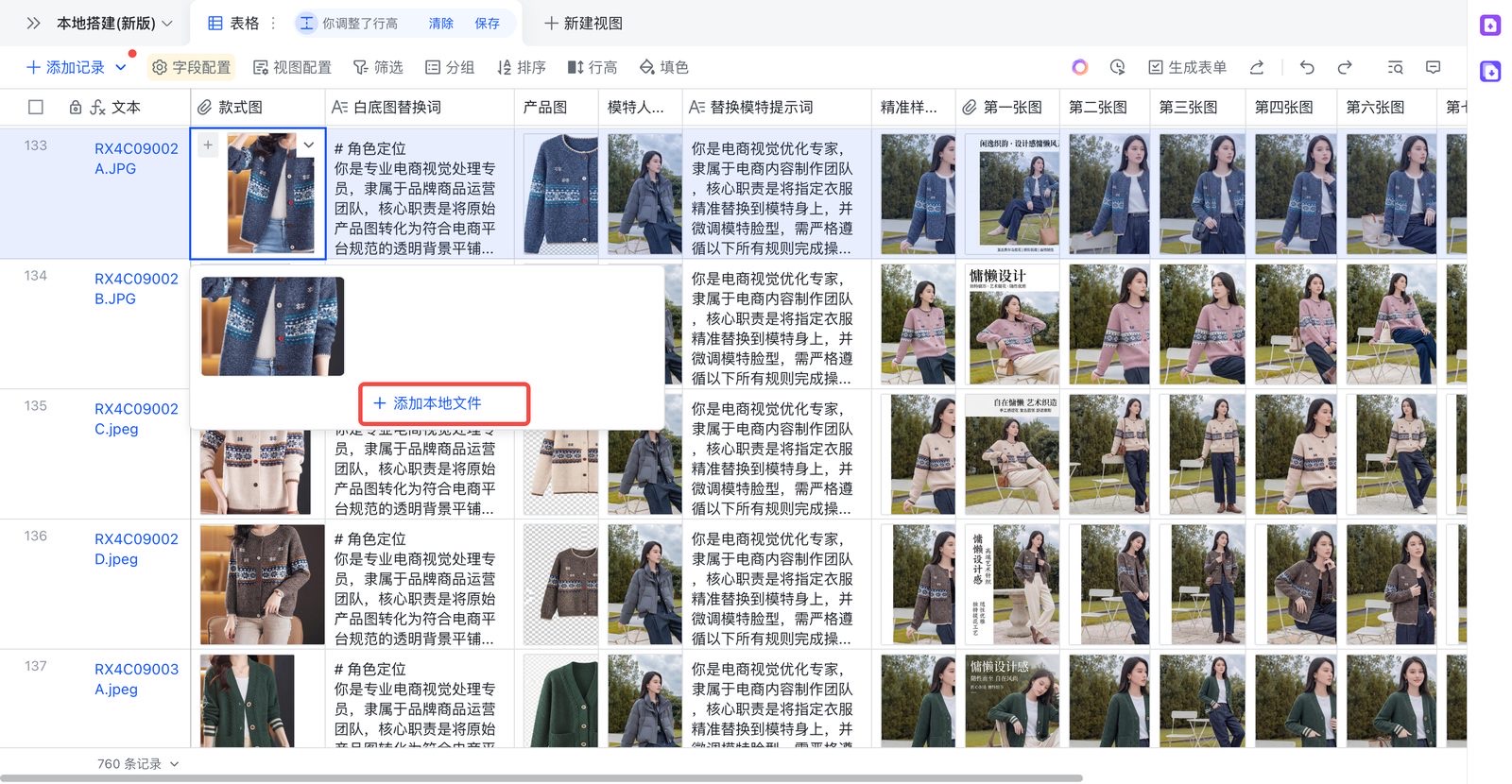The width and height of the screenshot is (1512, 784).
Task: Open the second purple side panel icon
Action: click(x=1490, y=71)
